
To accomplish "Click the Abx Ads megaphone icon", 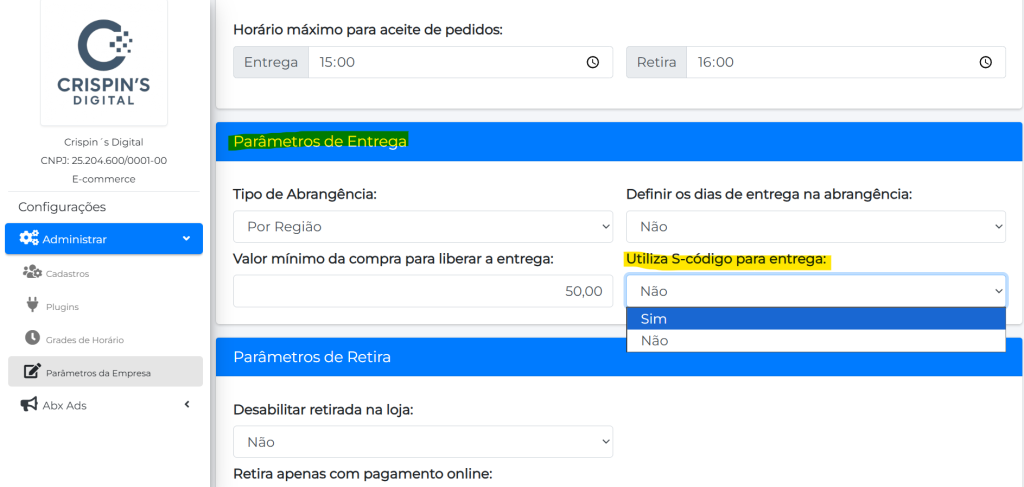I will pos(30,405).
